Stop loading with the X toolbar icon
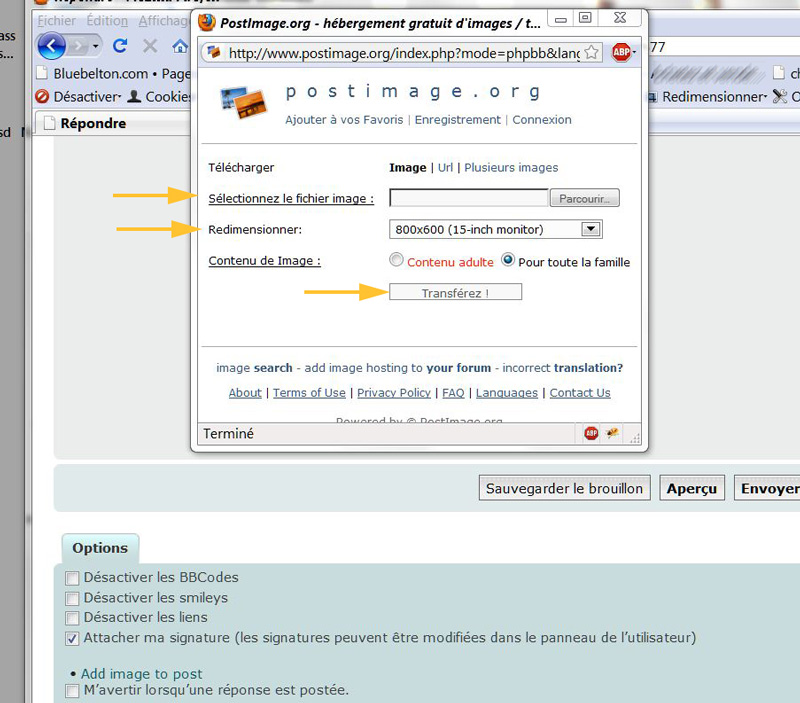Viewport: 800px width, 703px height. click(150, 46)
